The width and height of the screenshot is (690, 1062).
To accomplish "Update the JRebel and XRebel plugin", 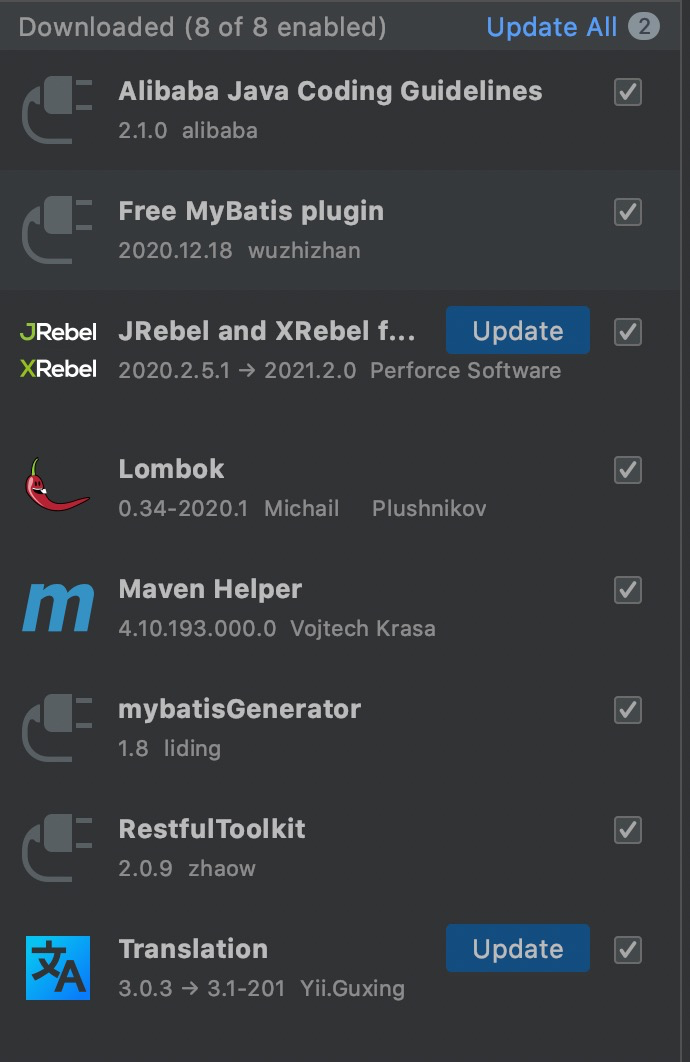I will point(518,331).
